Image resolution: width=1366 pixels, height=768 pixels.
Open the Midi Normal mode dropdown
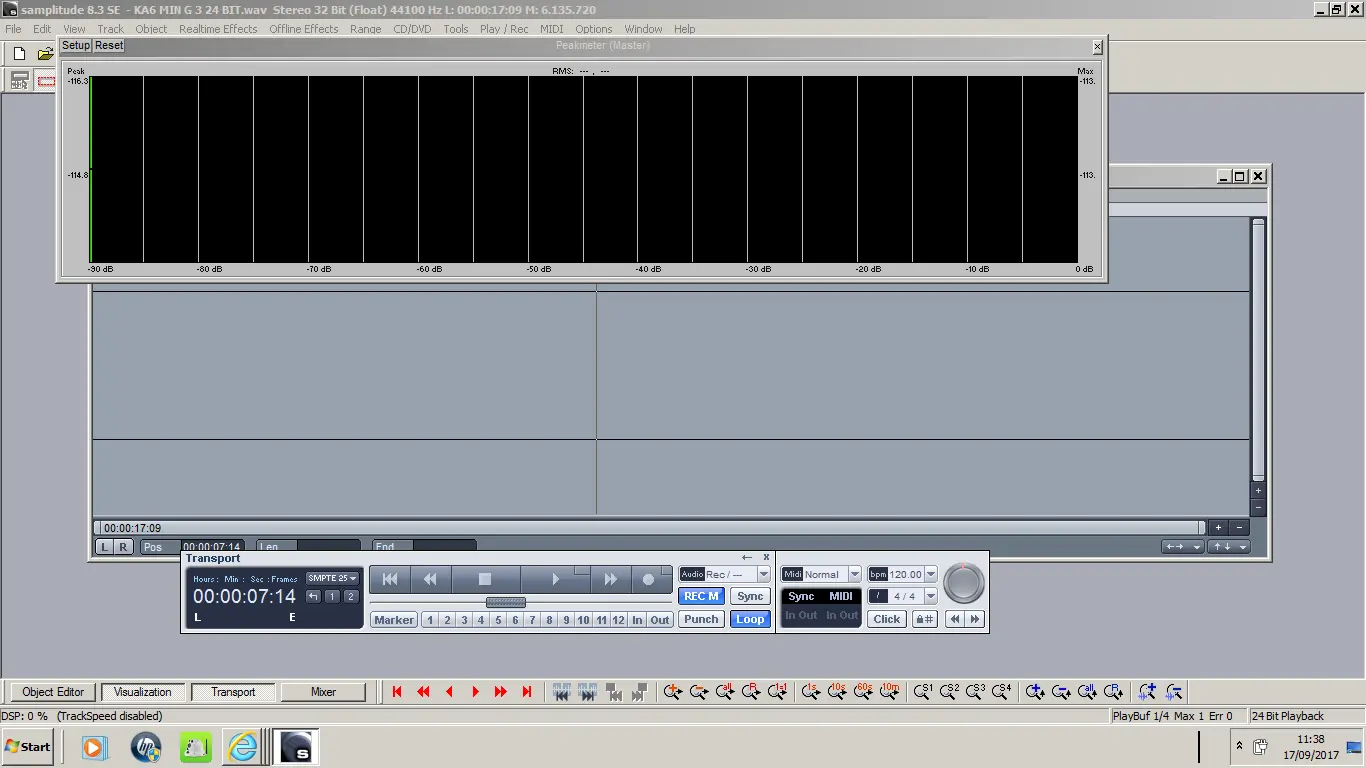pos(854,574)
